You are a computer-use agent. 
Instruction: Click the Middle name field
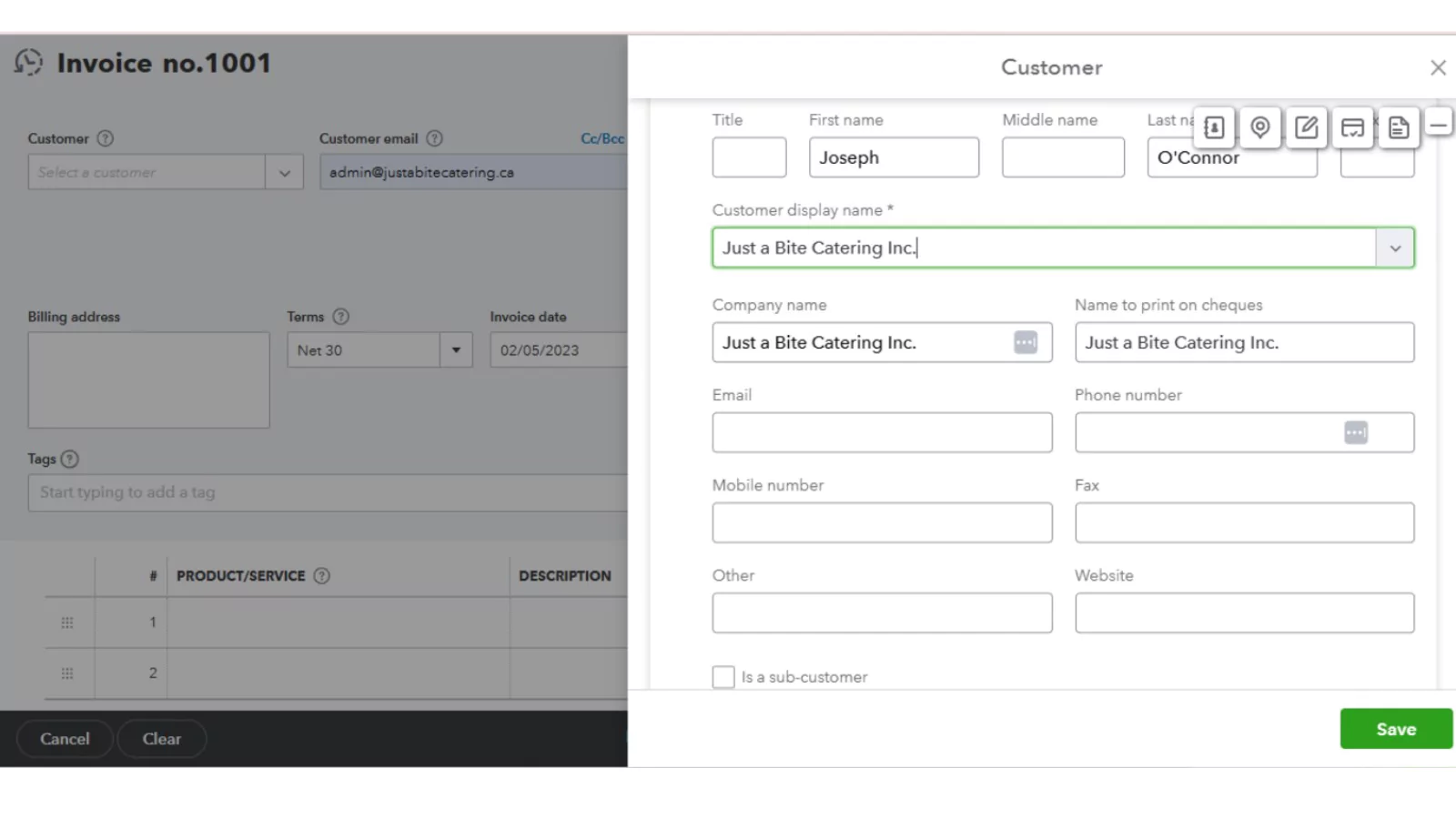click(x=1063, y=157)
